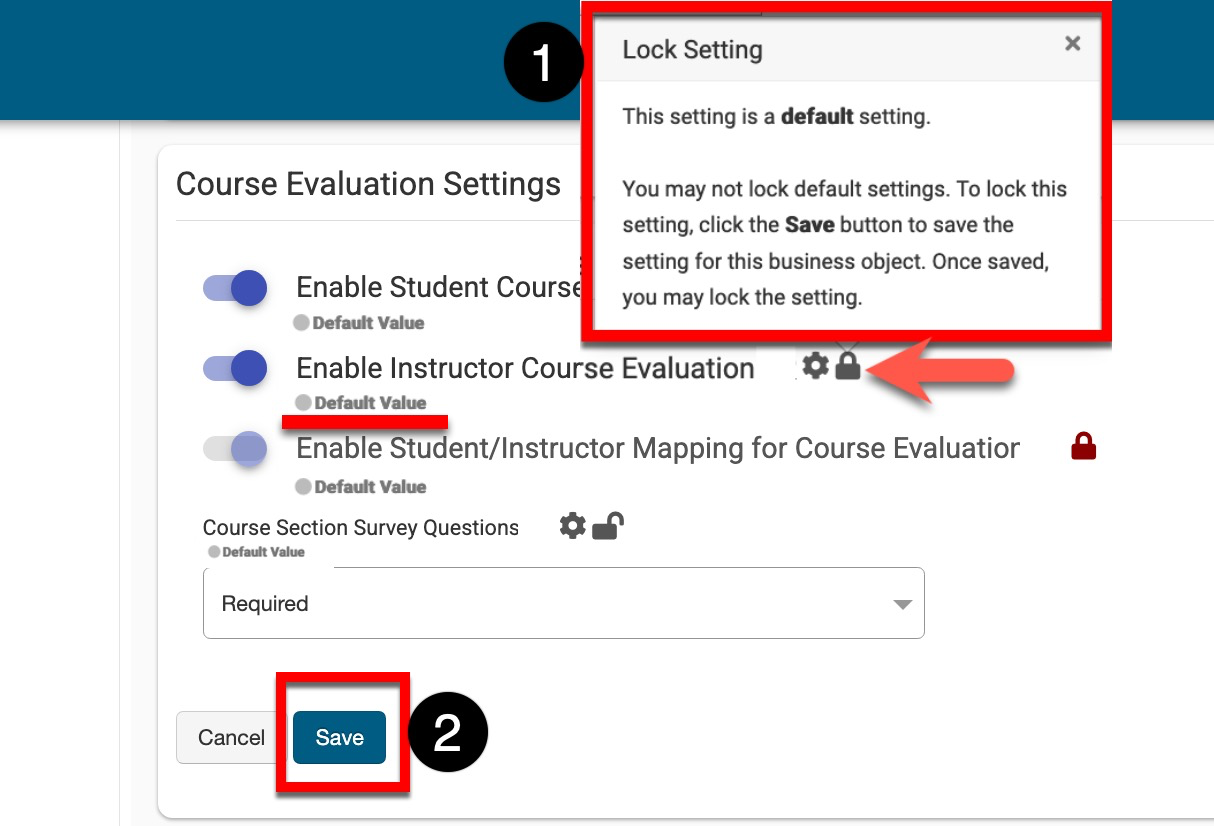Viewport: 1214px width, 826px height.
Task: Cancel the settings changes
Action: coord(231,738)
